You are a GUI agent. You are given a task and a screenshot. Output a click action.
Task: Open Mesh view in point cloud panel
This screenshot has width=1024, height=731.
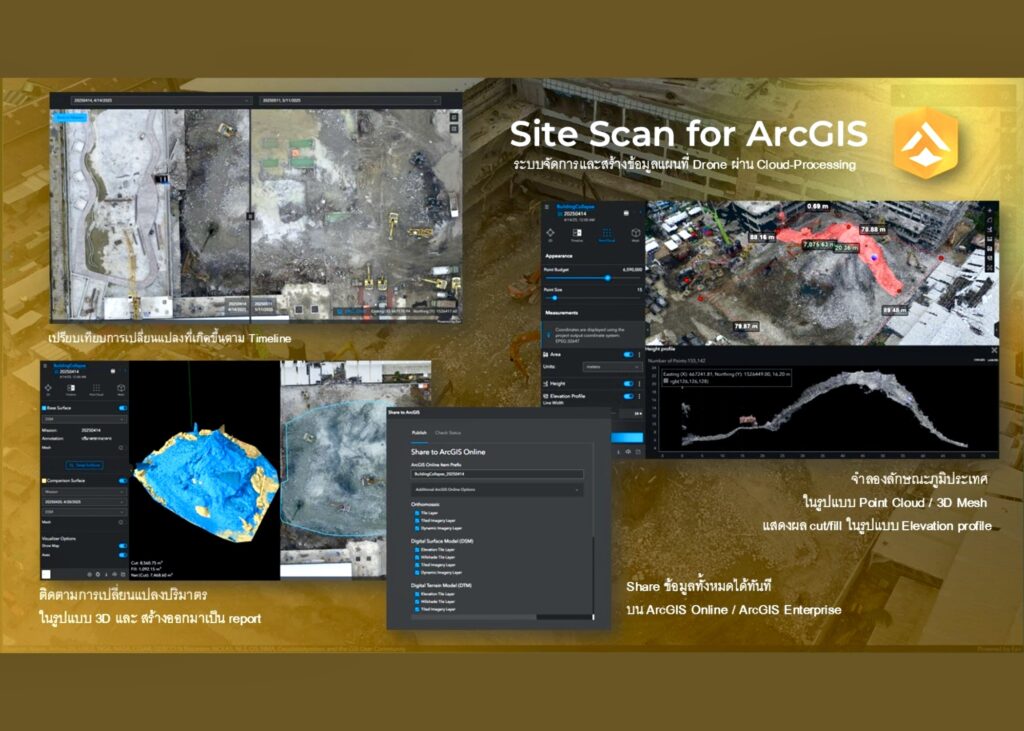635,235
